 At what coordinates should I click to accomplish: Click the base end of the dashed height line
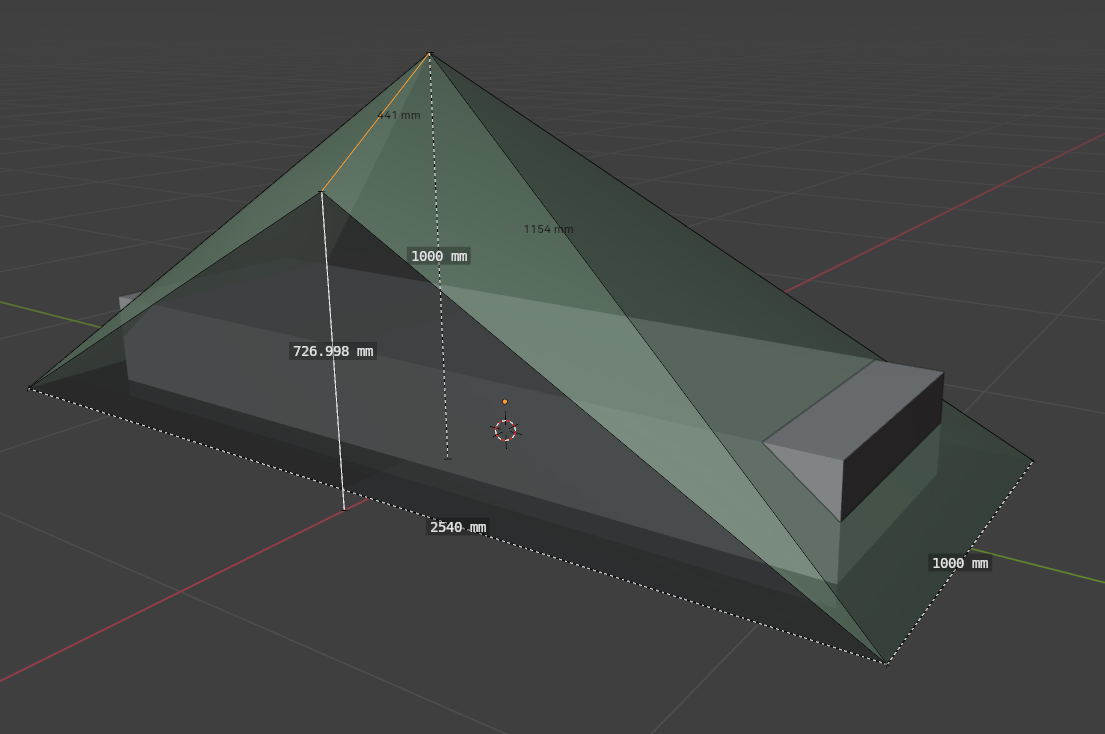tap(447, 459)
